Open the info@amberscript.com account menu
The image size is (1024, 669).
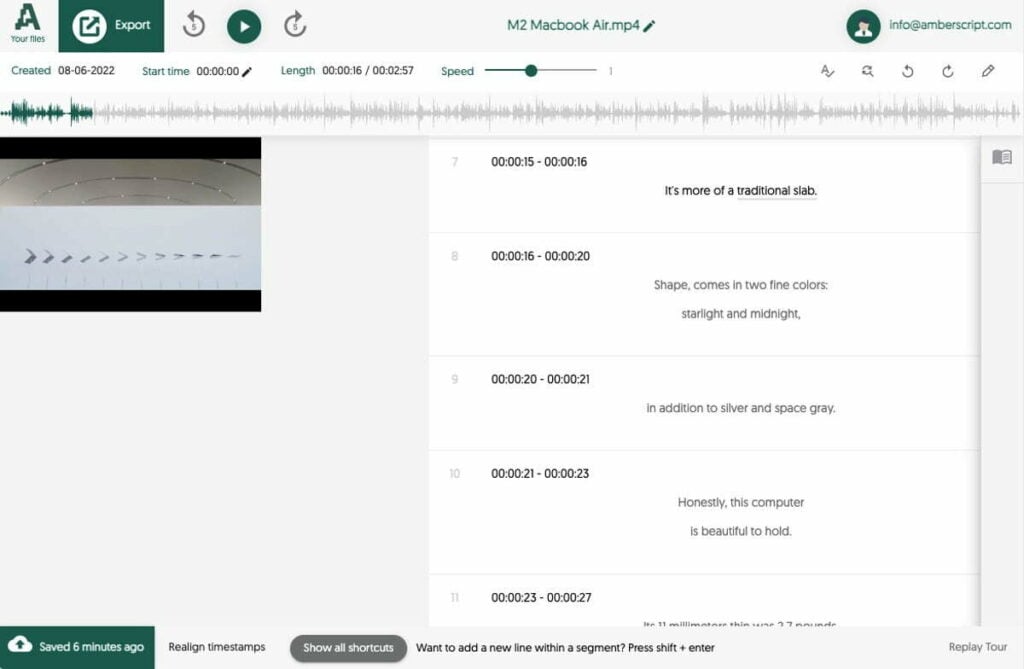950,25
